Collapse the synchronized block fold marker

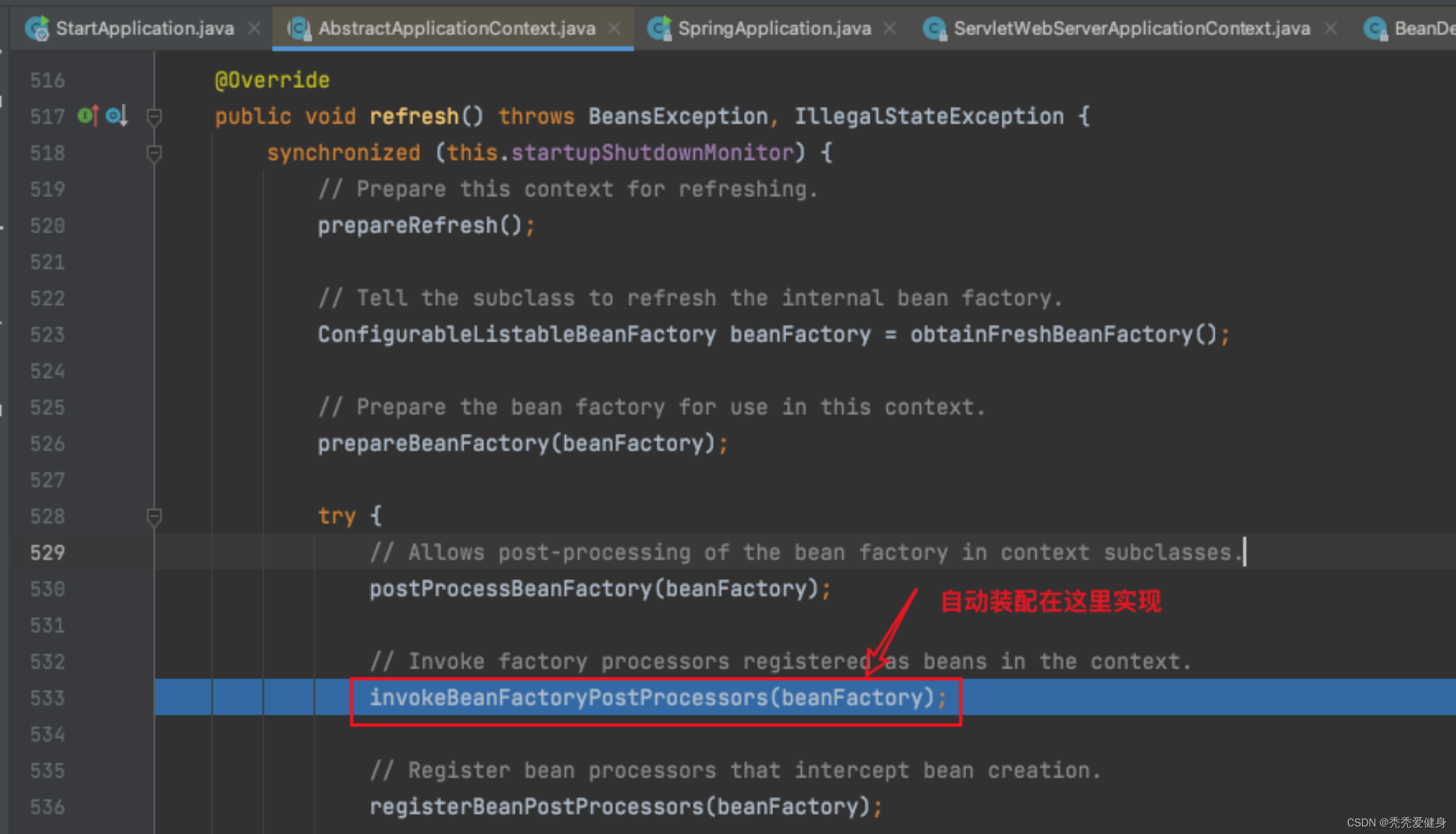[154, 153]
